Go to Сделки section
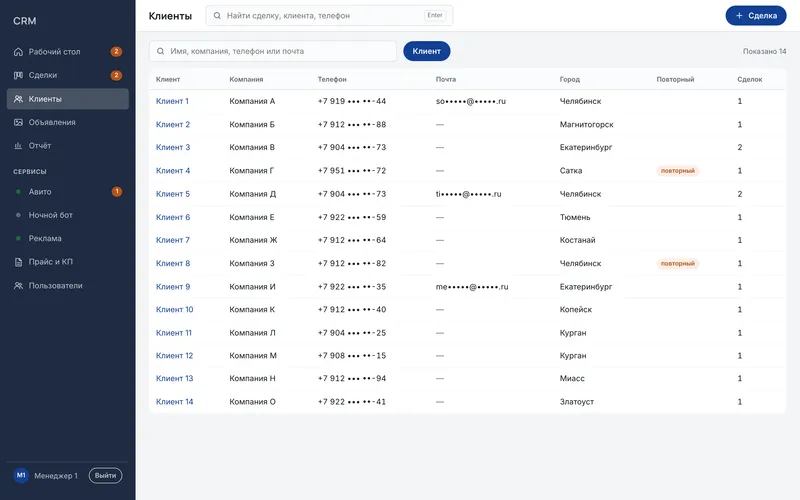 67,75
